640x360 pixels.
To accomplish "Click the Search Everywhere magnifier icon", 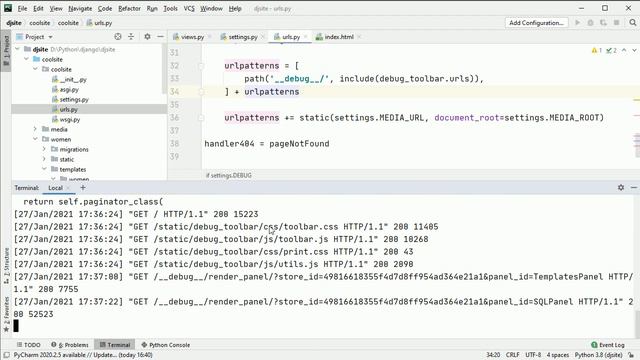I will click(633, 23).
